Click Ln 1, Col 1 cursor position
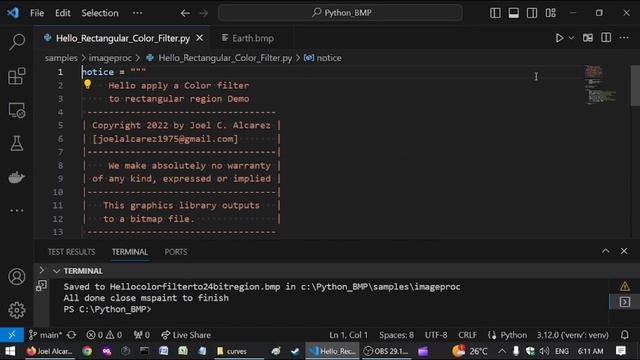 click(348, 335)
